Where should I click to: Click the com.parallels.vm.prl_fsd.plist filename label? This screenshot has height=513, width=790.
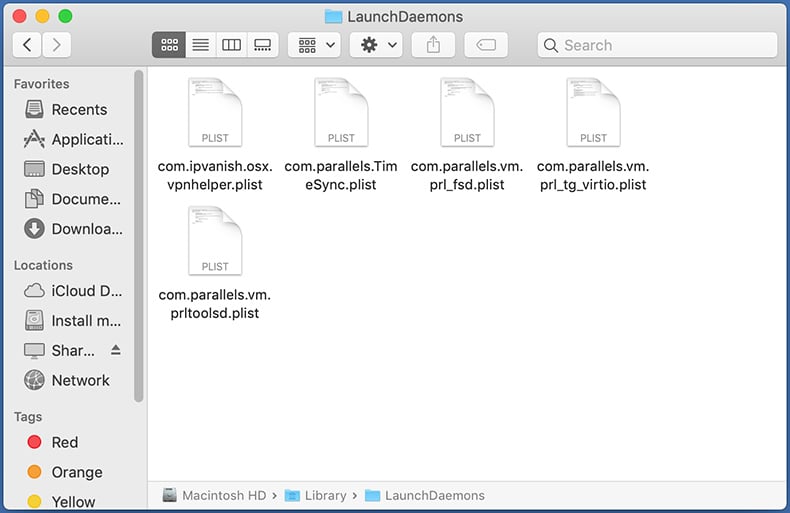pos(467,175)
